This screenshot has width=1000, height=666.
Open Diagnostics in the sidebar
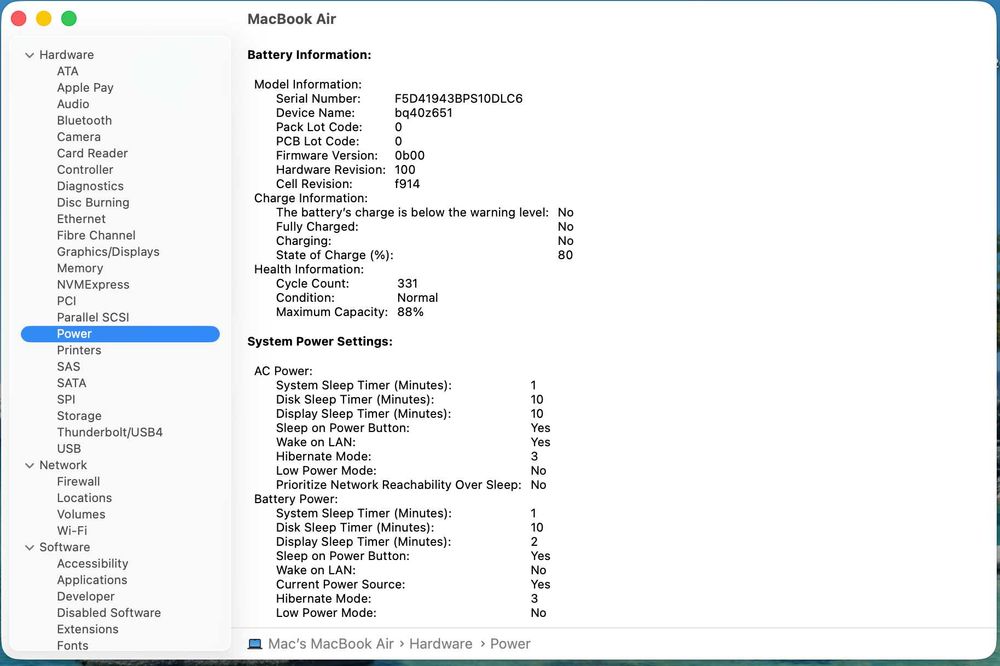pyautogui.click(x=90, y=186)
